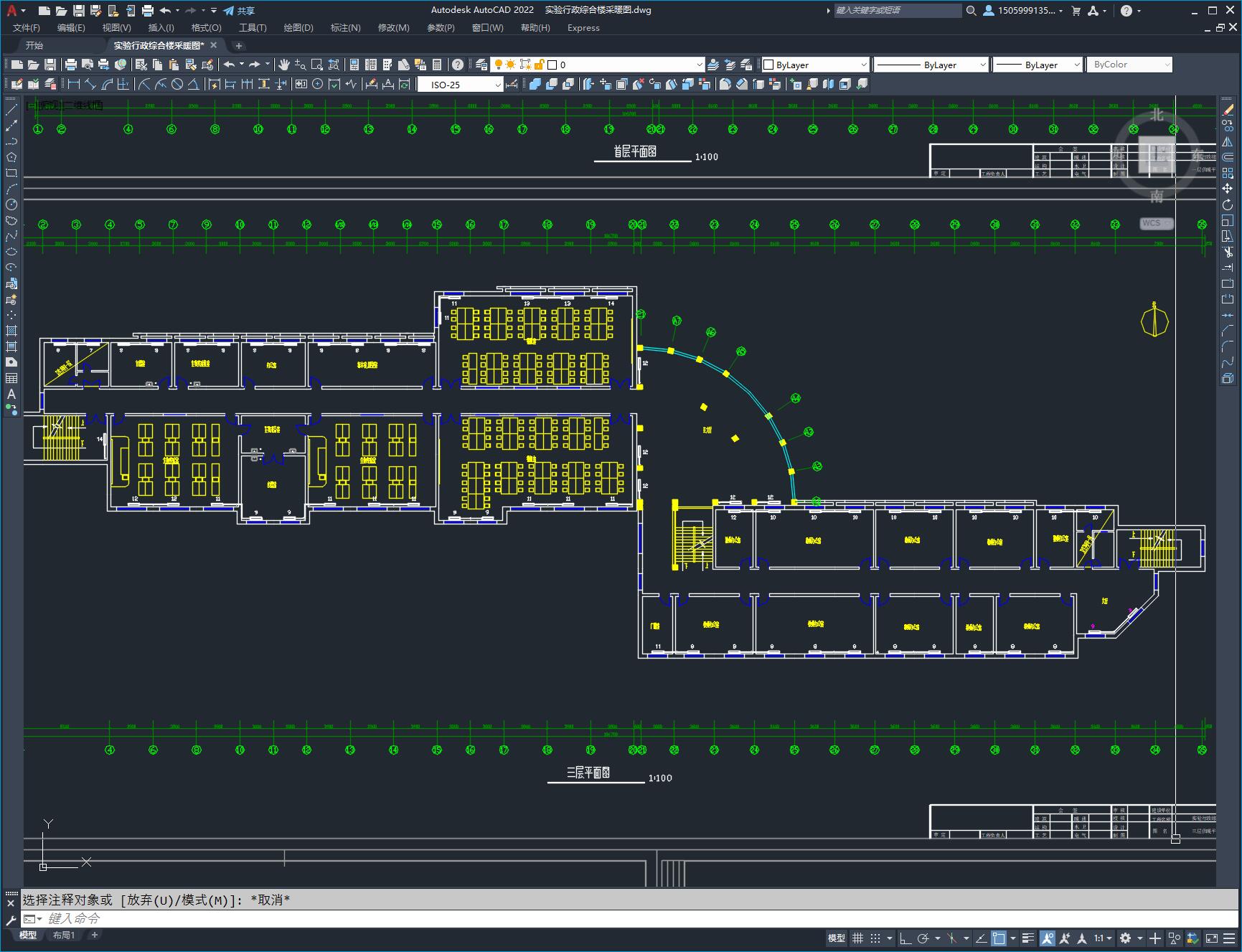Switch to the 布局1 layout tab
Screen dimensions: 1242x952
pos(63,935)
